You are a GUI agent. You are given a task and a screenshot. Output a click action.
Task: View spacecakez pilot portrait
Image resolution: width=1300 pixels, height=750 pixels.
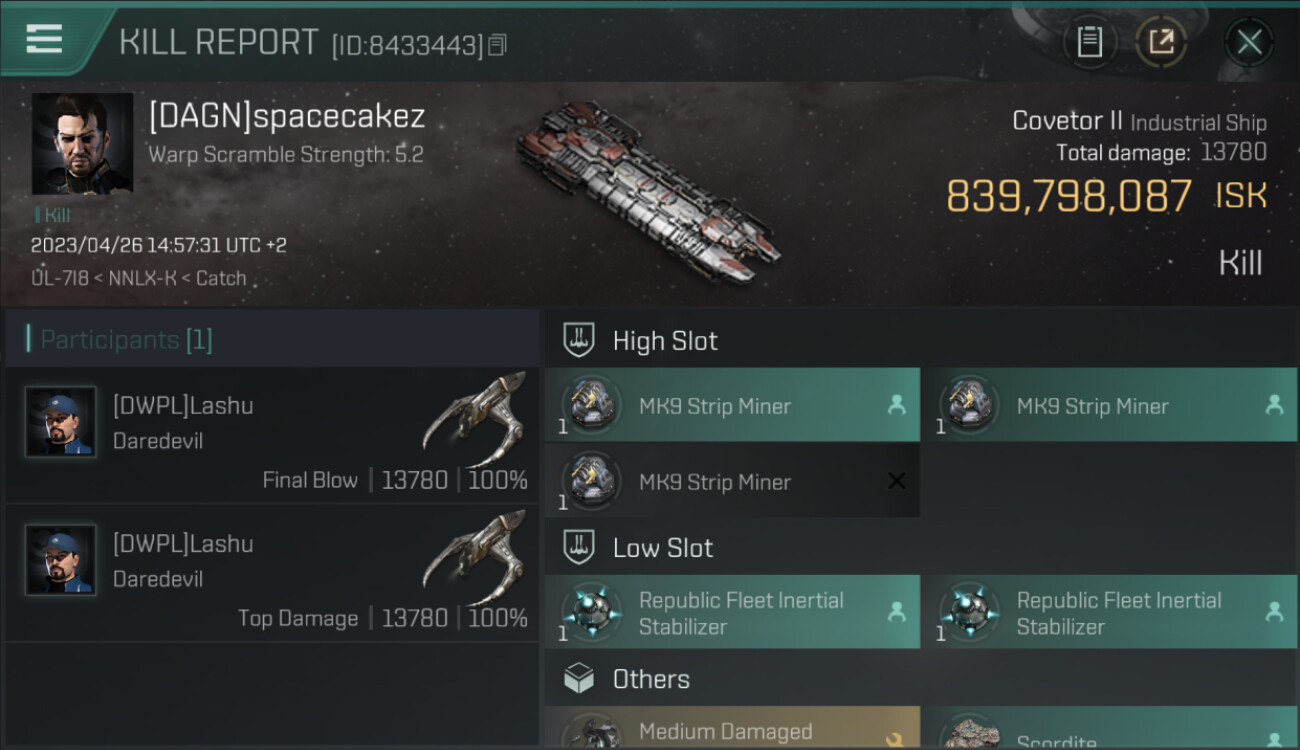[x=82, y=144]
